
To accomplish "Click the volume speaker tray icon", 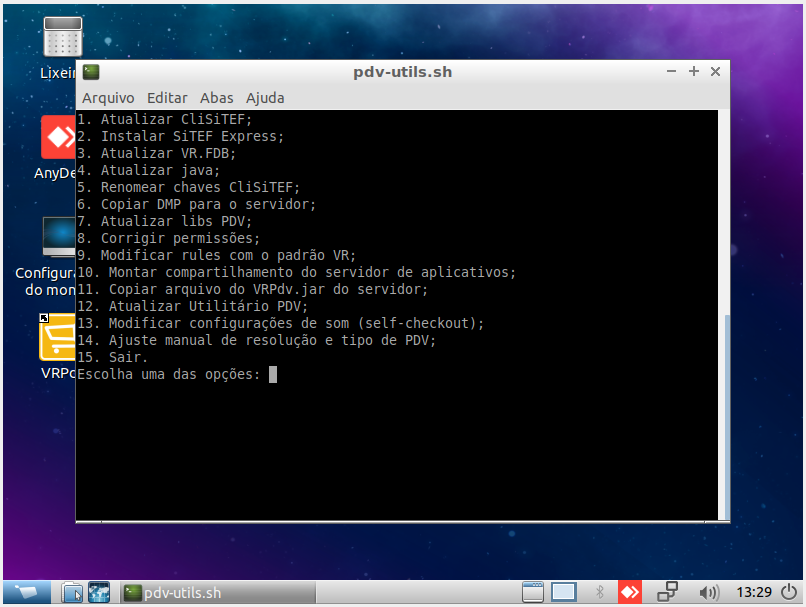I will click(x=709, y=592).
